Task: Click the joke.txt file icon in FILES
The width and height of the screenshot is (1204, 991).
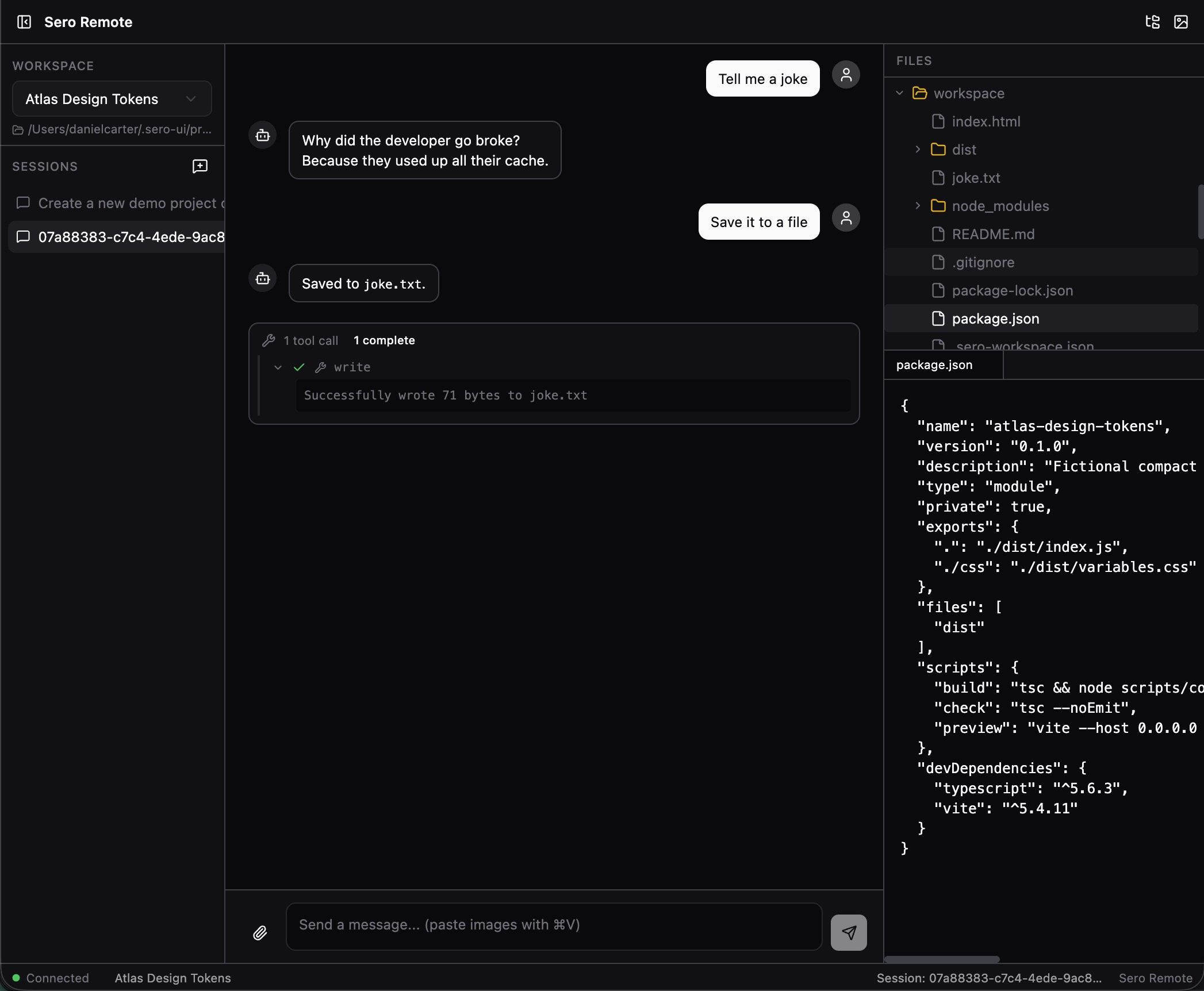Action: pyautogui.click(x=938, y=178)
